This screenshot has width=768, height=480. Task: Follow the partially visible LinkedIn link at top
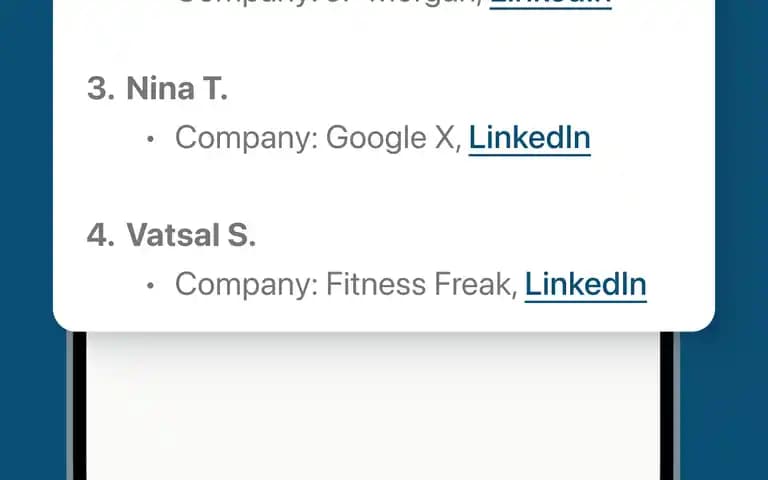tap(551, 4)
